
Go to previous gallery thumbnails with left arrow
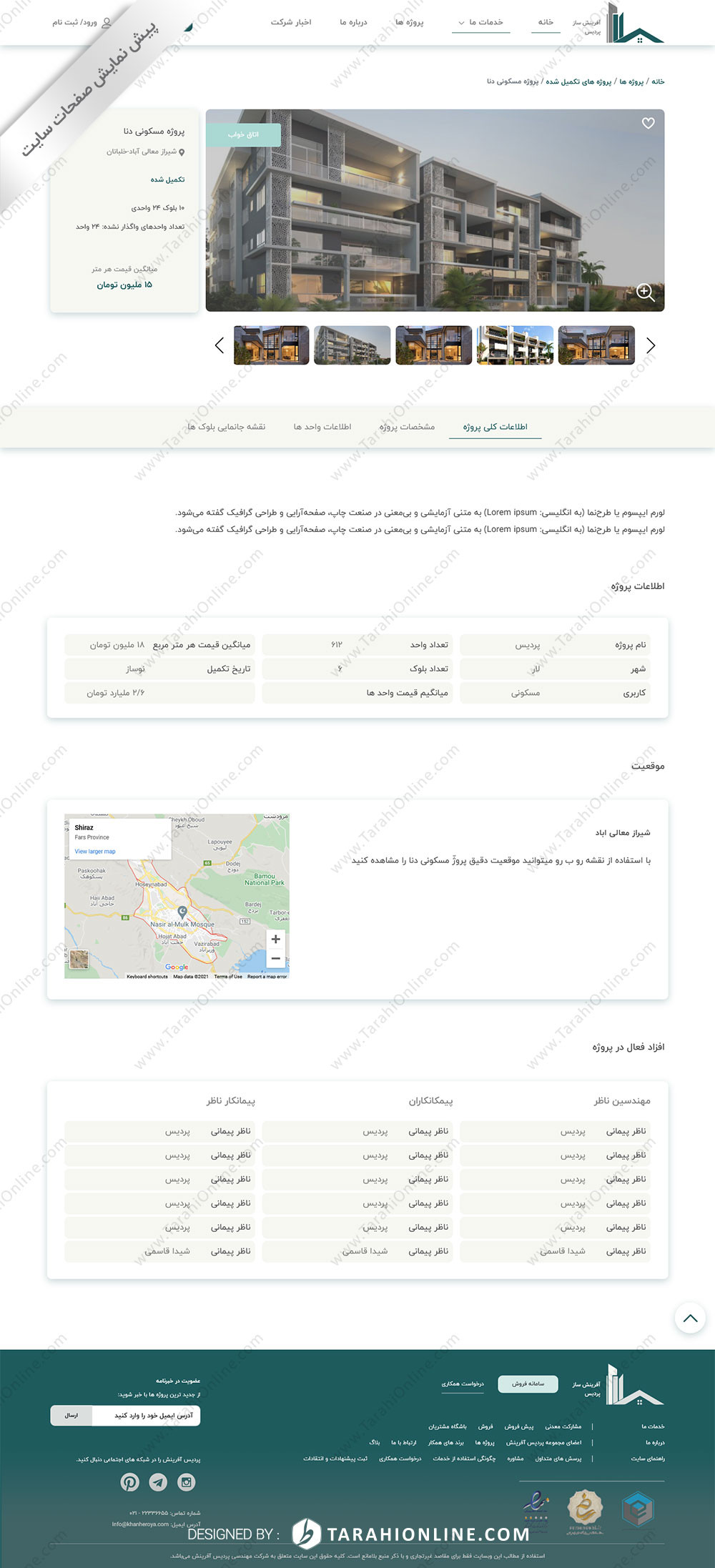click(220, 345)
